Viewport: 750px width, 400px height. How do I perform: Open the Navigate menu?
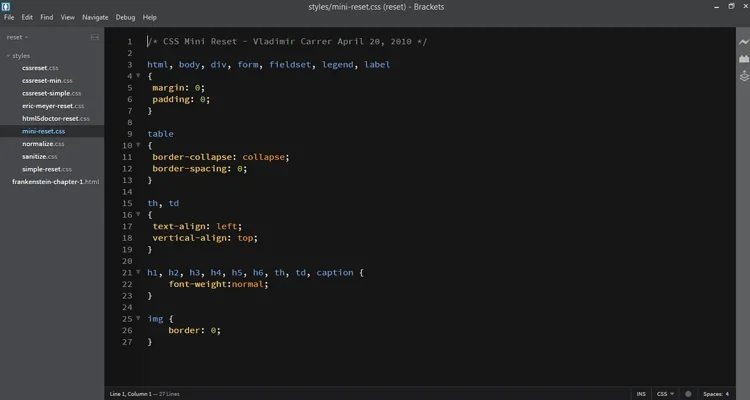coord(95,17)
